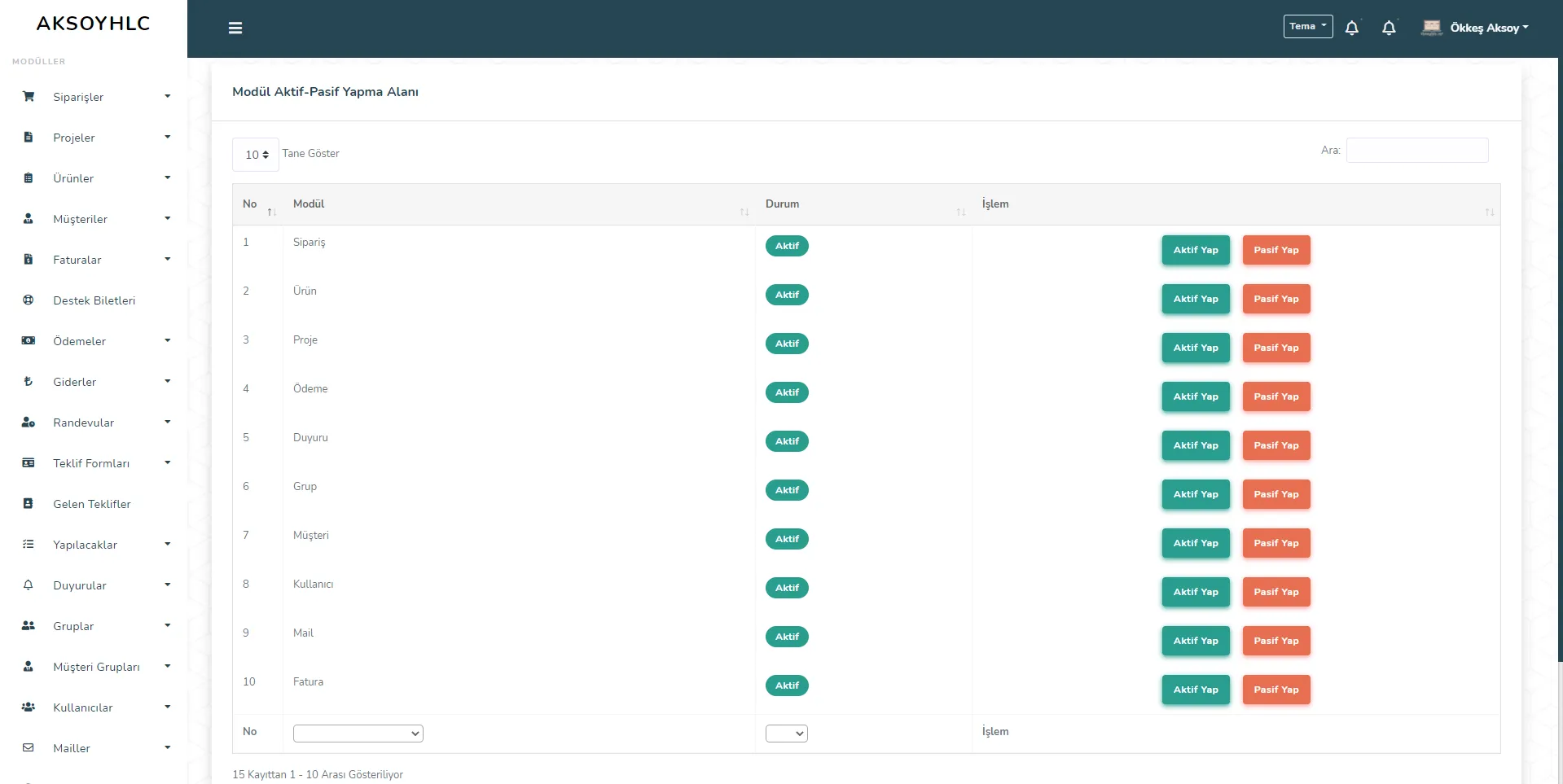The height and width of the screenshot is (784, 1563).
Task: Sort by the Modül column arrows
Action: pos(744,212)
